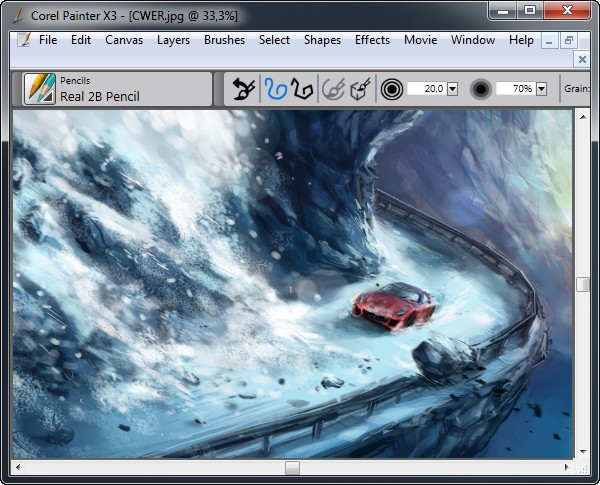Click the align to path icon
The height and width of the screenshot is (485, 600).
[334, 89]
